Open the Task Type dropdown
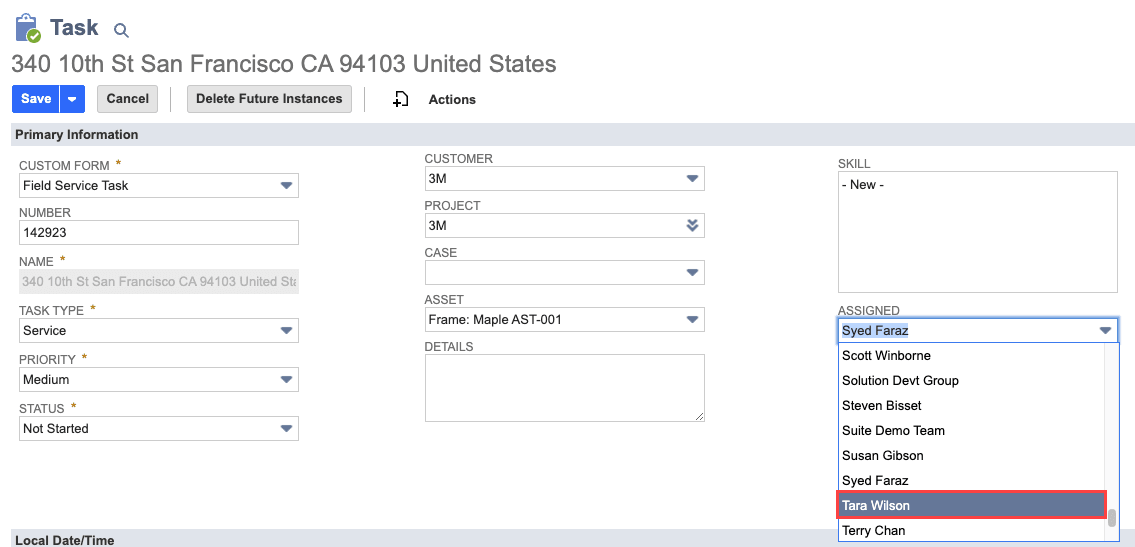The height and width of the screenshot is (547, 1135). point(286,330)
